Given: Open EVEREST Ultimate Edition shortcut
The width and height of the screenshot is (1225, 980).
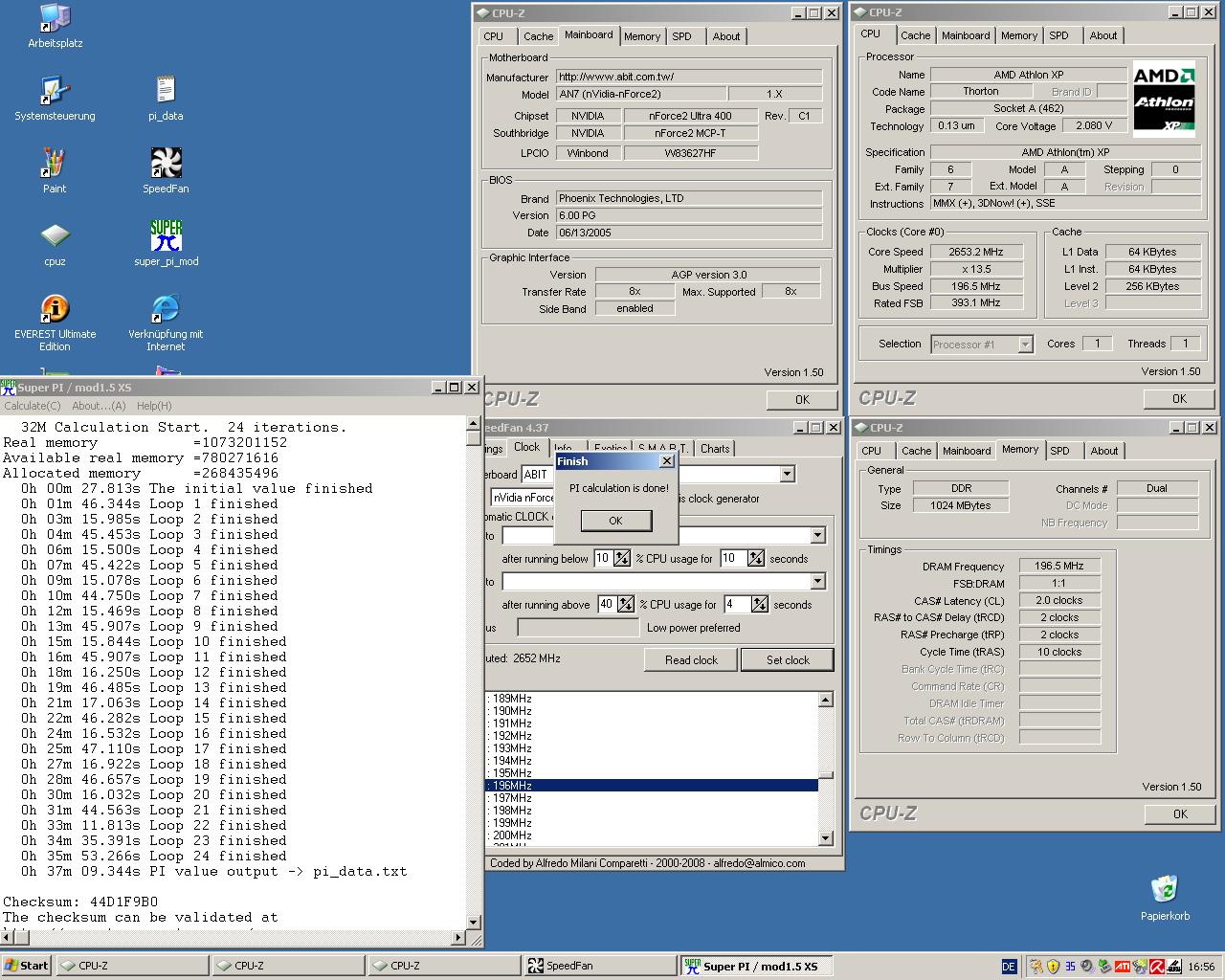Looking at the screenshot, I should point(55,323).
